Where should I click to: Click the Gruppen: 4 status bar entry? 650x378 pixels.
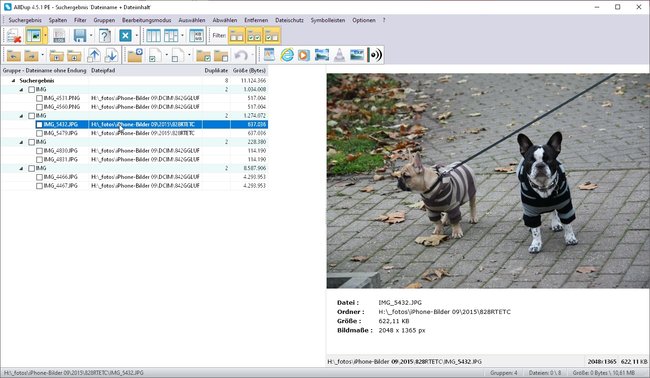(x=503, y=373)
